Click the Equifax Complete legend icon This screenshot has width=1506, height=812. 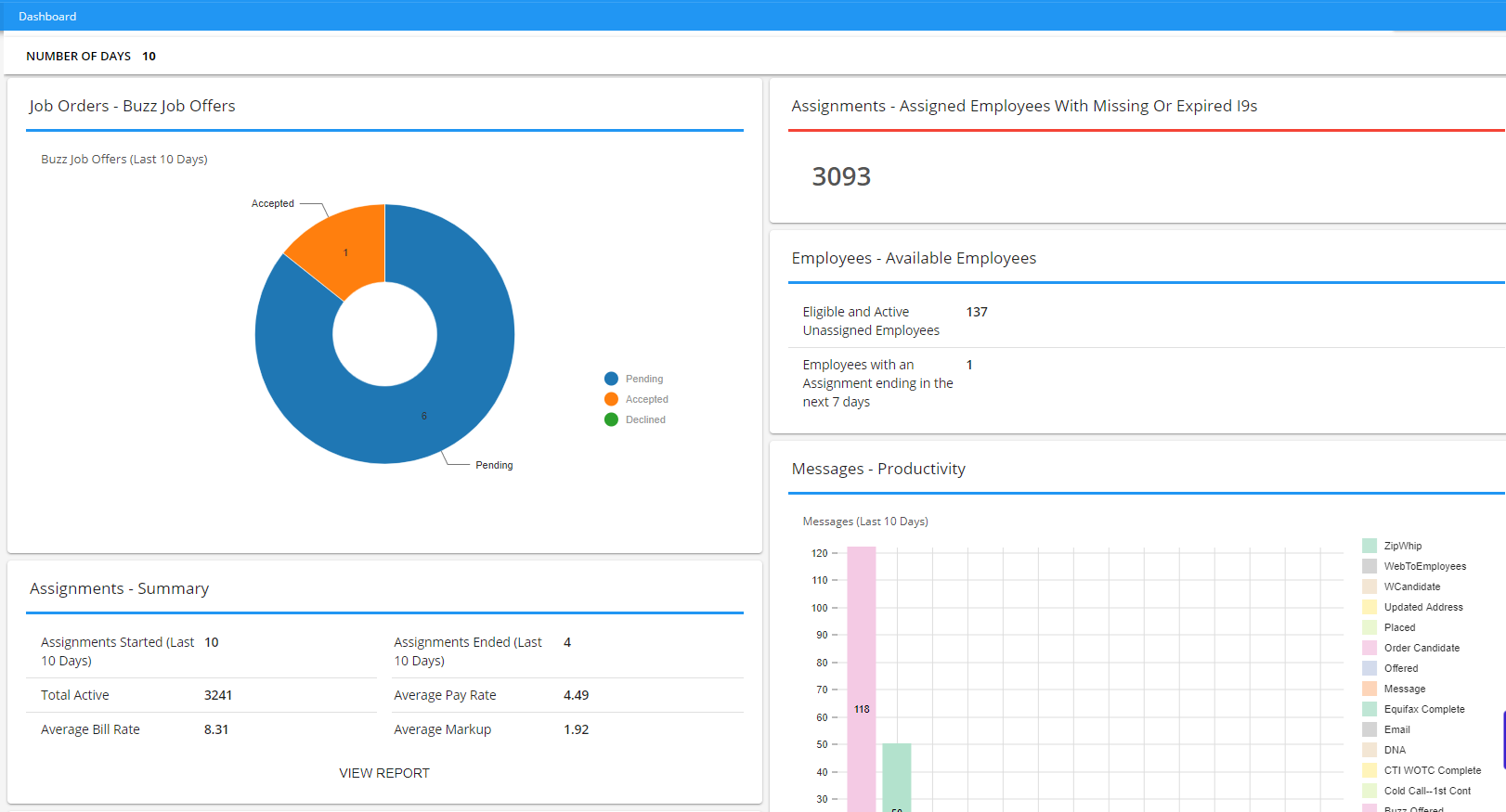coord(1370,709)
